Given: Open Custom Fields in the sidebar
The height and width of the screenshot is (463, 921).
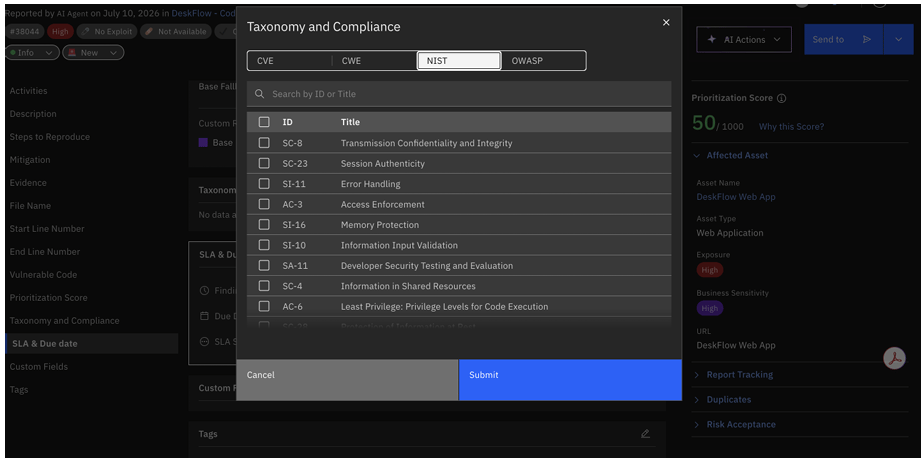Looking at the screenshot, I should point(38,367).
